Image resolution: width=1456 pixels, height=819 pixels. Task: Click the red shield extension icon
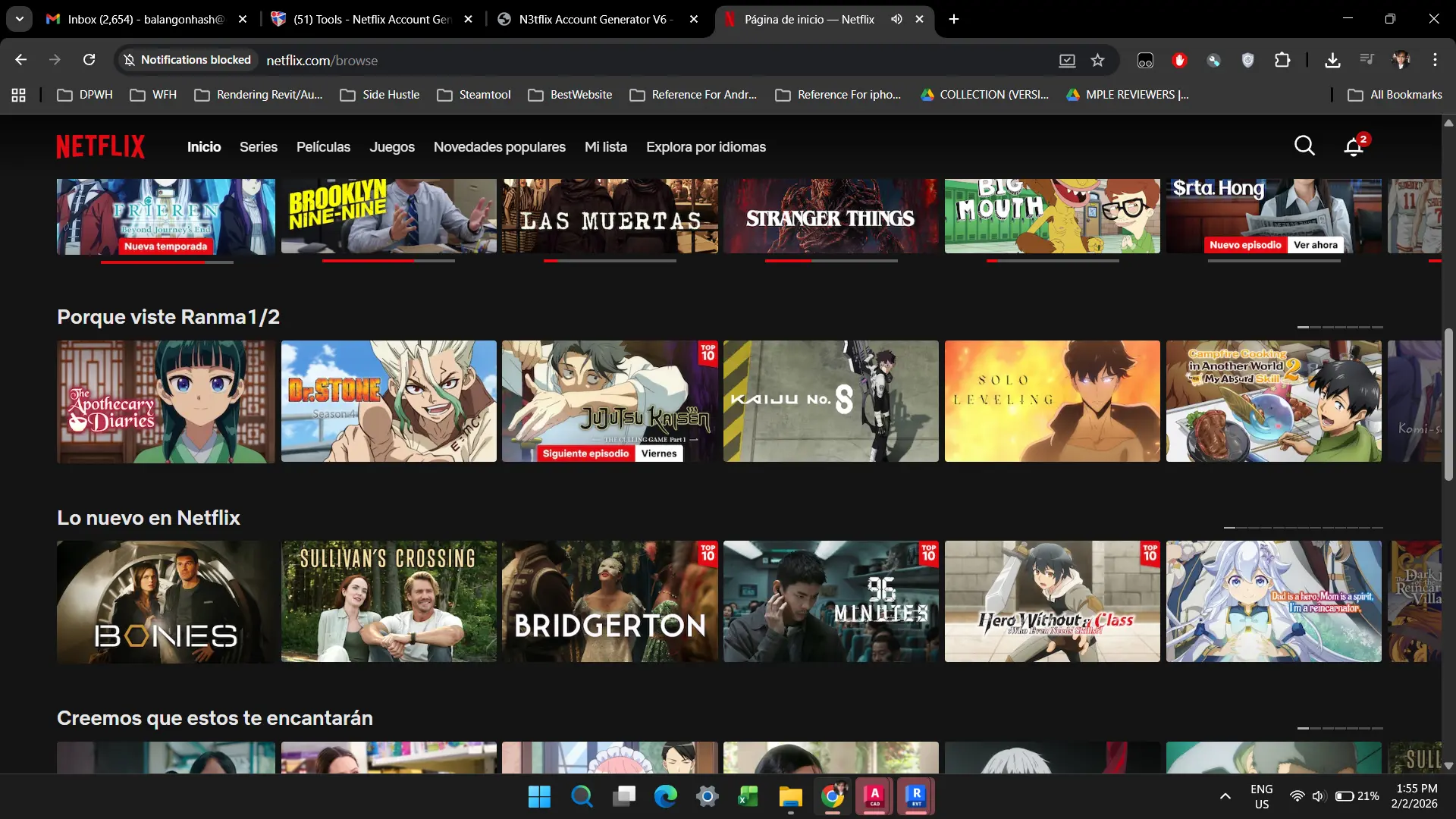[1179, 60]
